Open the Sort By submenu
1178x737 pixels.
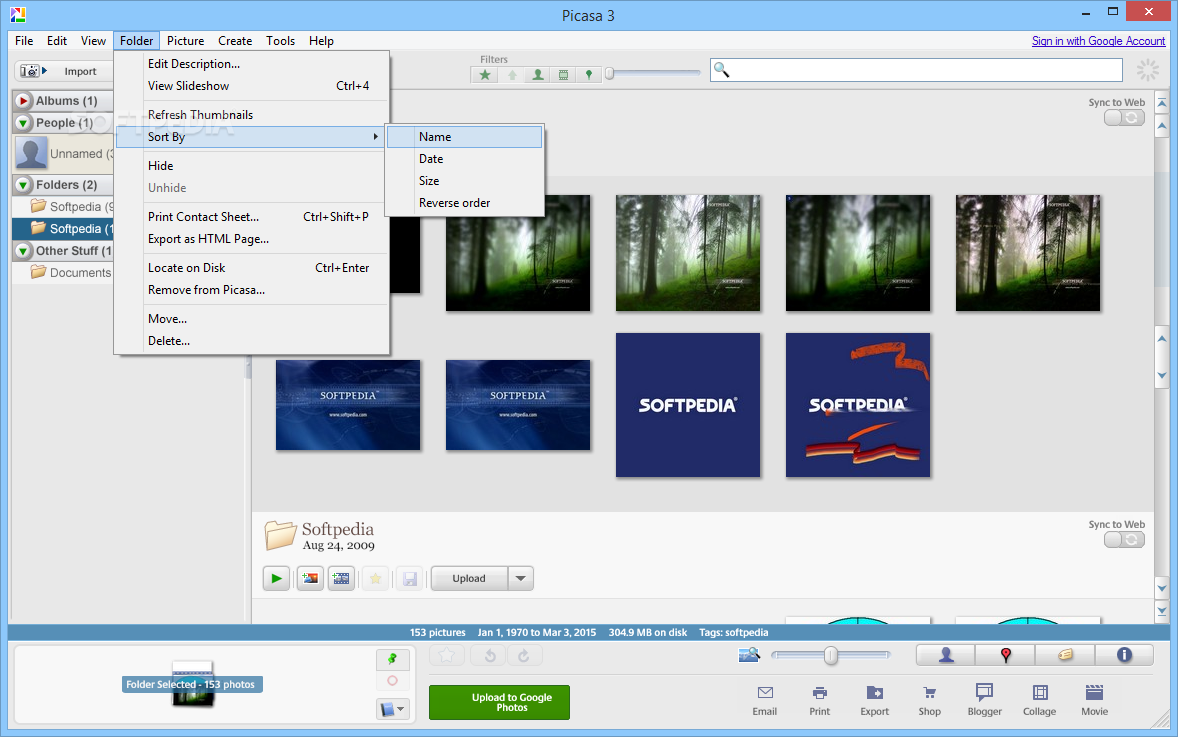(252, 137)
